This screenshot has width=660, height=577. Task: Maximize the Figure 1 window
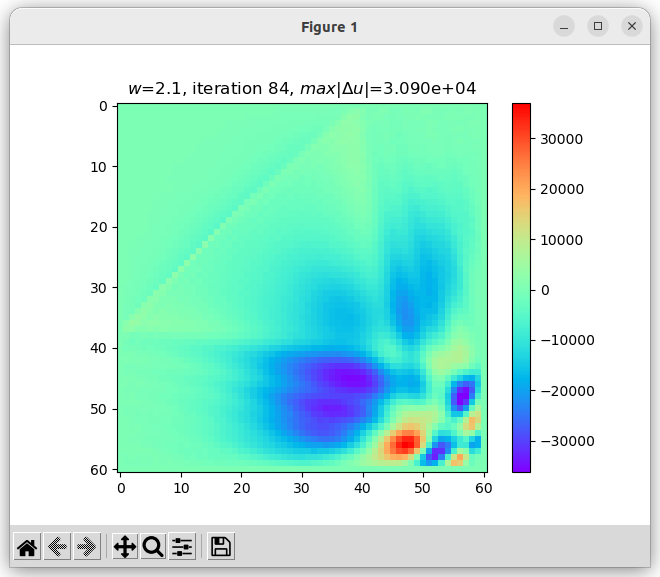[598, 27]
